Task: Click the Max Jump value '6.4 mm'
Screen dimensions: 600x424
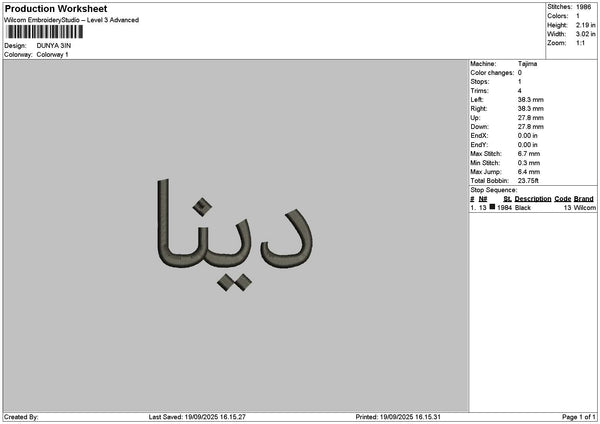Action: coord(529,172)
